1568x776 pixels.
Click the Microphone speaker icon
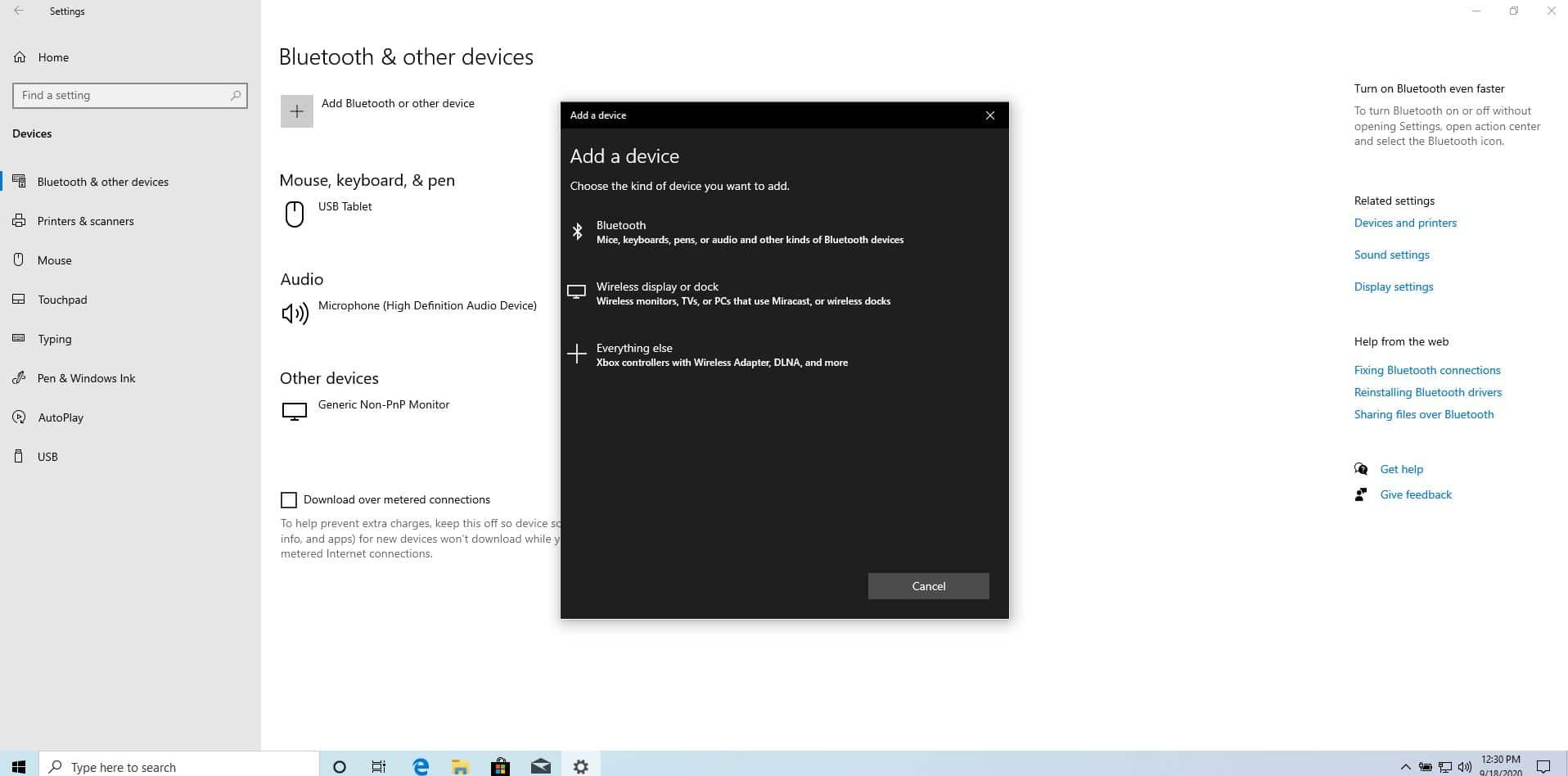coord(295,314)
